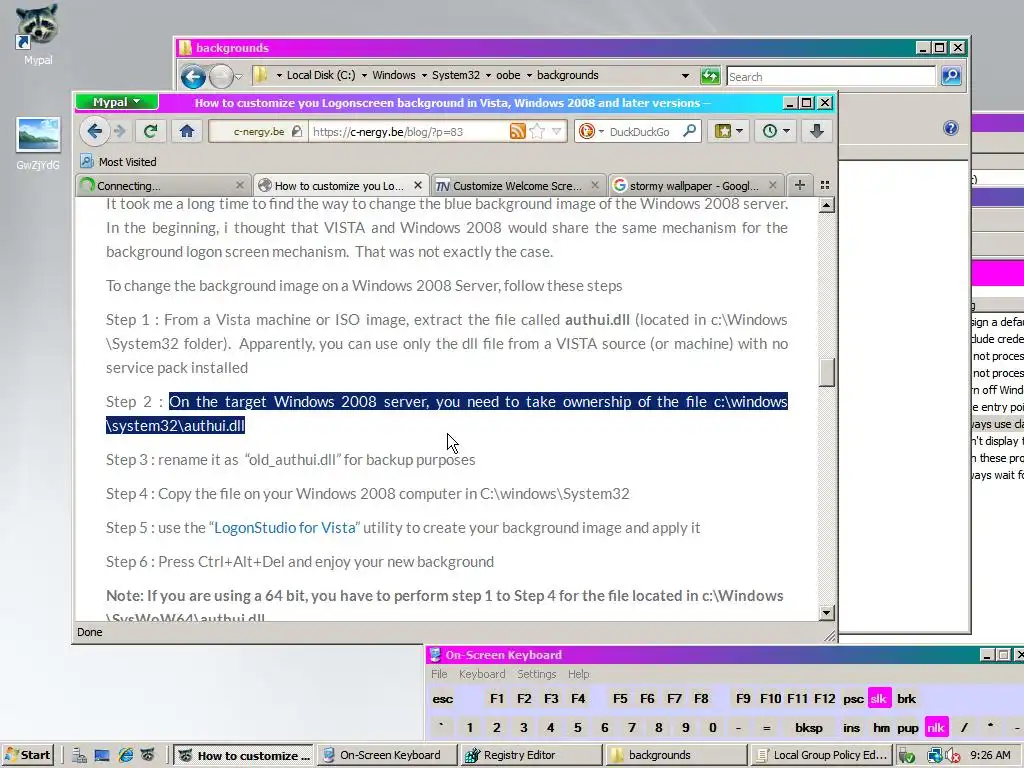Click the Explorer search magnifier button
Viewport: 1024px width, 768px height.
point(951,76)
